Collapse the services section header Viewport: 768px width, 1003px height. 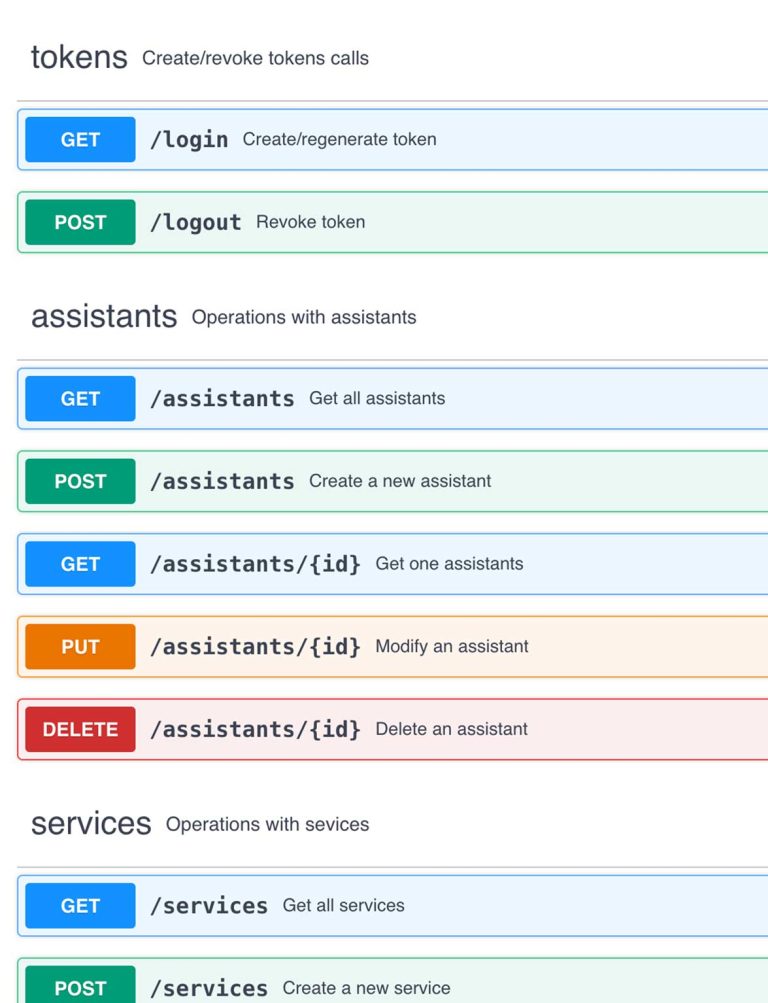click(x=90, y=823)
